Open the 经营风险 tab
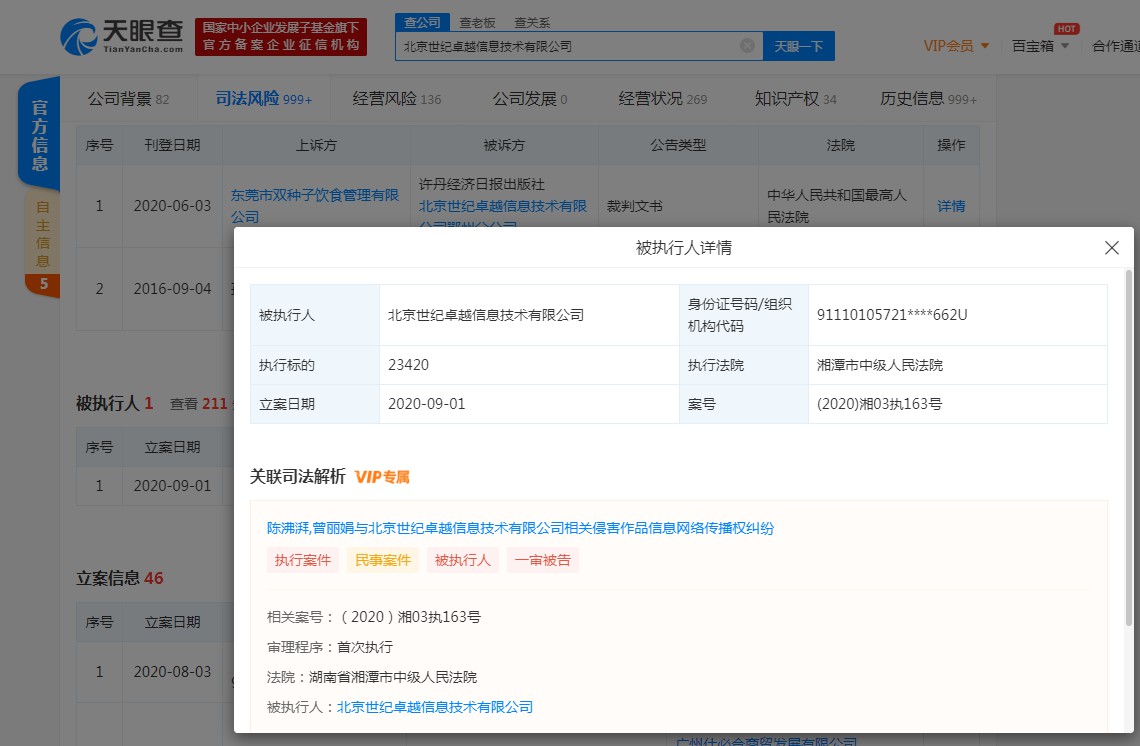1140x746 pixels. [x=396, y=99]
